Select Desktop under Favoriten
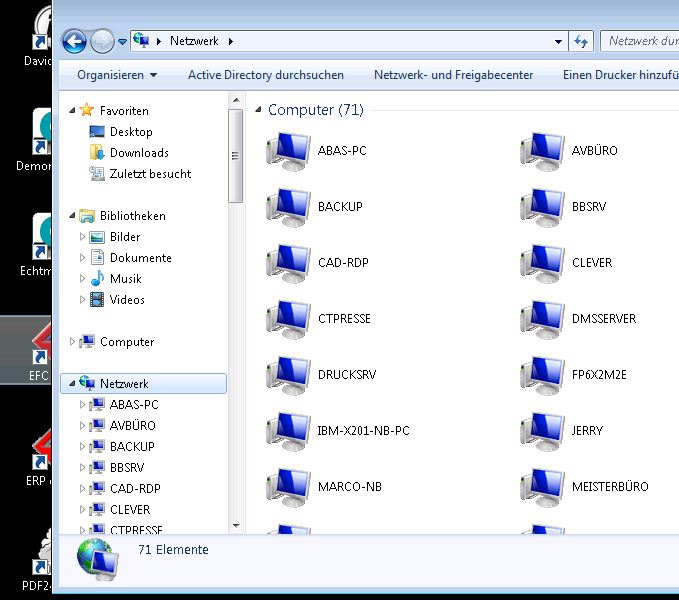The height and width of the screenshot is (600, 679). [x=131, y=132]
